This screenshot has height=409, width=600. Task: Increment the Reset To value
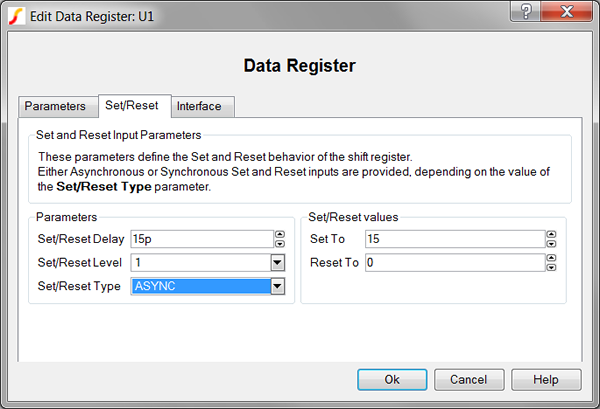551,258
